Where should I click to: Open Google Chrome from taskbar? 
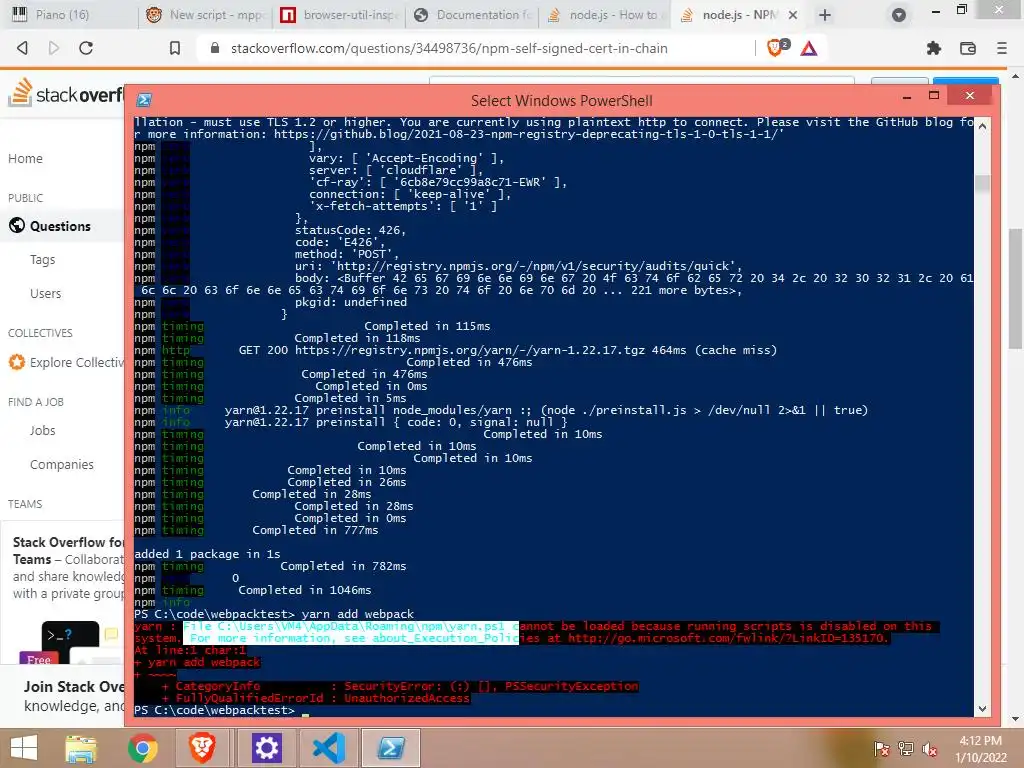point(142,748)
